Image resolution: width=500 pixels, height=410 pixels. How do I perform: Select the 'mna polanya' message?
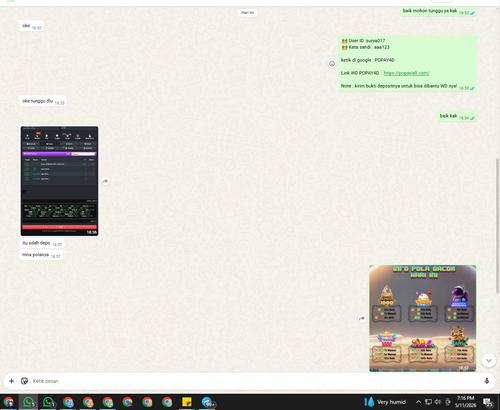(x=41, y=255)
